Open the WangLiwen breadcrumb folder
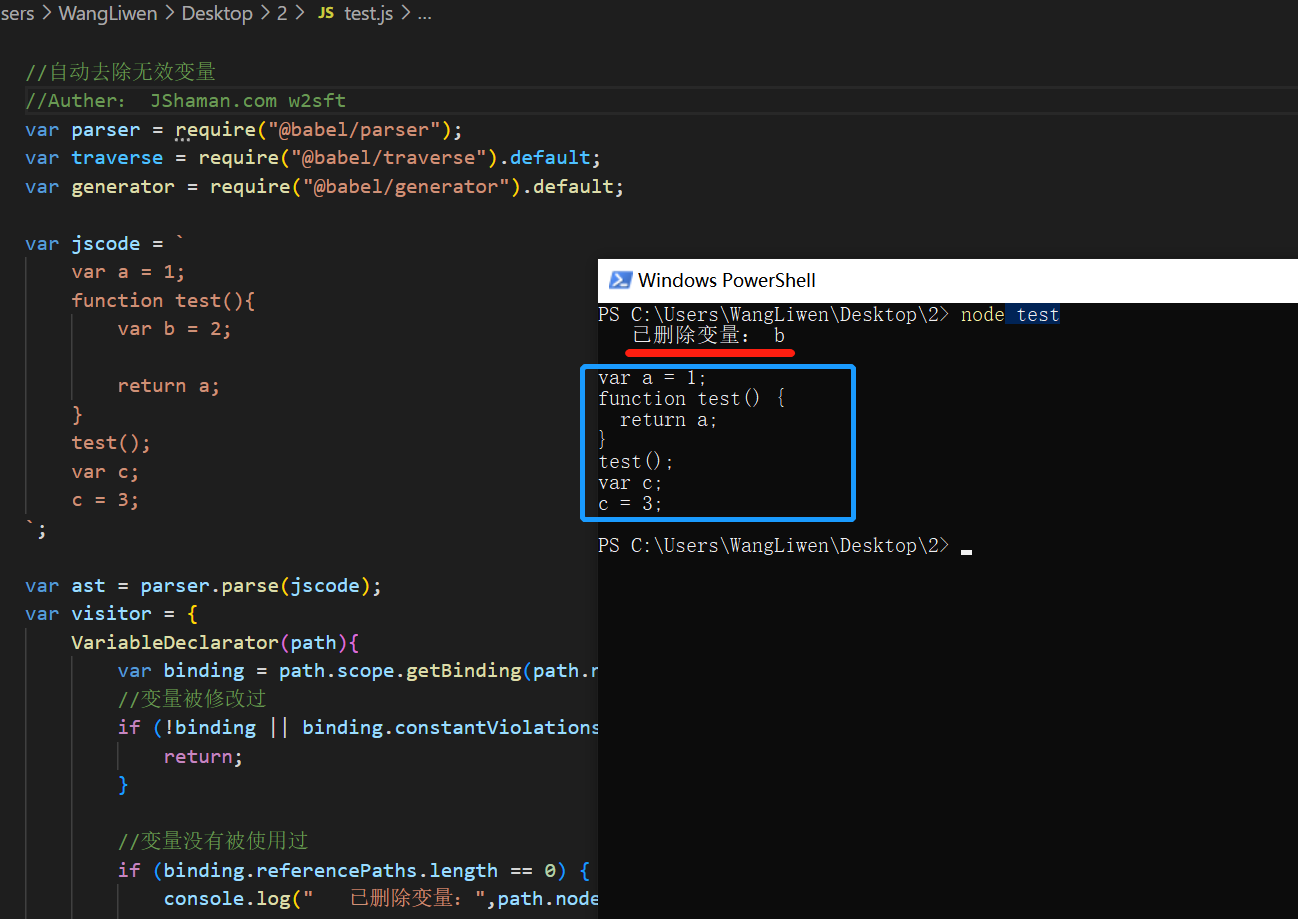This screenshot has height=919, width=1298. 108,15
